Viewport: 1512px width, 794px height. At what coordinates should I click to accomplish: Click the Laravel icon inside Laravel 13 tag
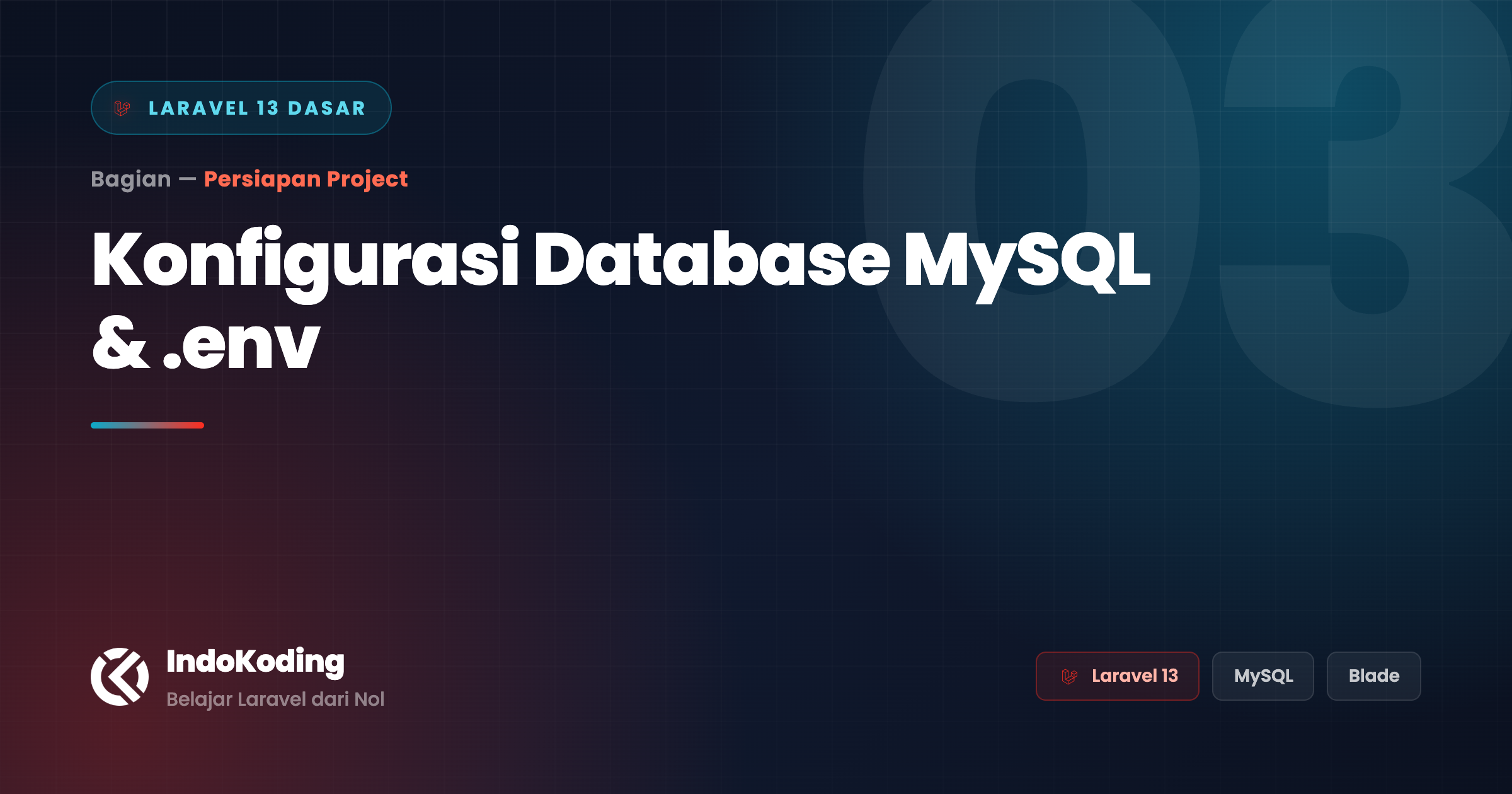pos(1070,677)
